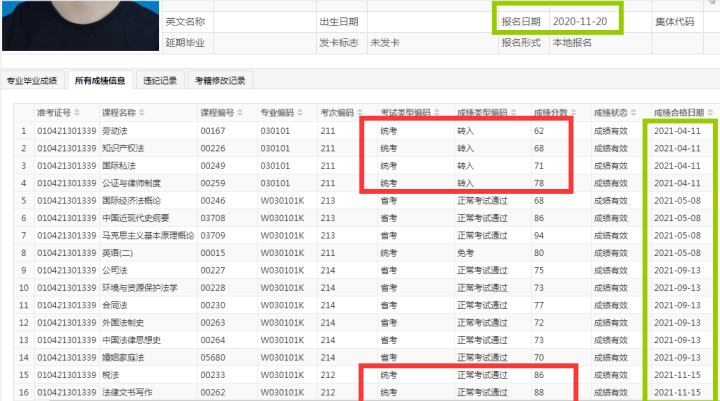The image size is (720, 401).
Task: Click the 英文名称 value field
Action: 264,22
